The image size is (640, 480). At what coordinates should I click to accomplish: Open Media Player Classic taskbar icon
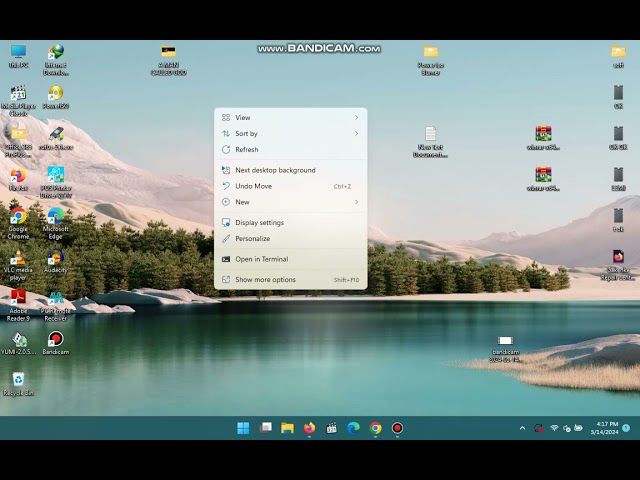coord(331,428)
